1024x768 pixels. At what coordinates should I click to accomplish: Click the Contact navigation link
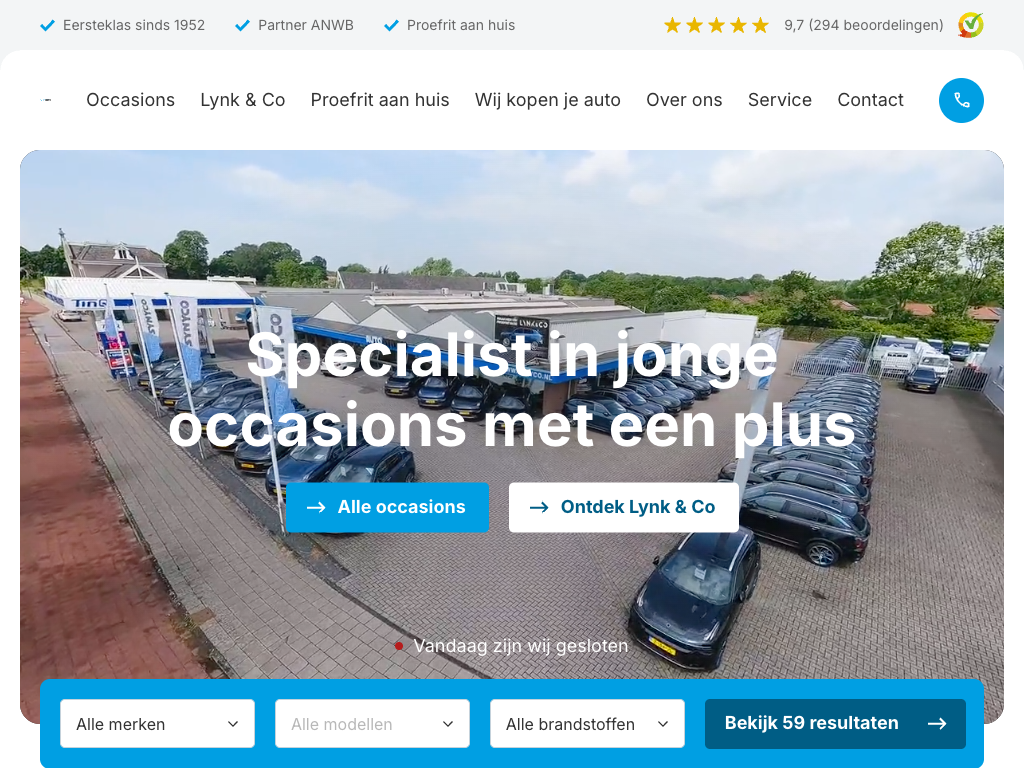(x=870, y=100)
